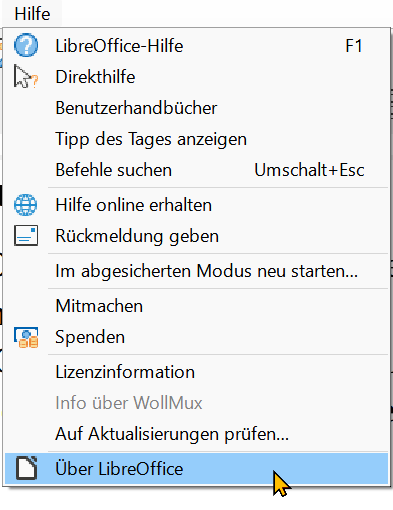The height and width of the screenshot is (510, 393).
Task: Choose Auf Aktualisierungen prüfen
Action: tap(196, 434)
